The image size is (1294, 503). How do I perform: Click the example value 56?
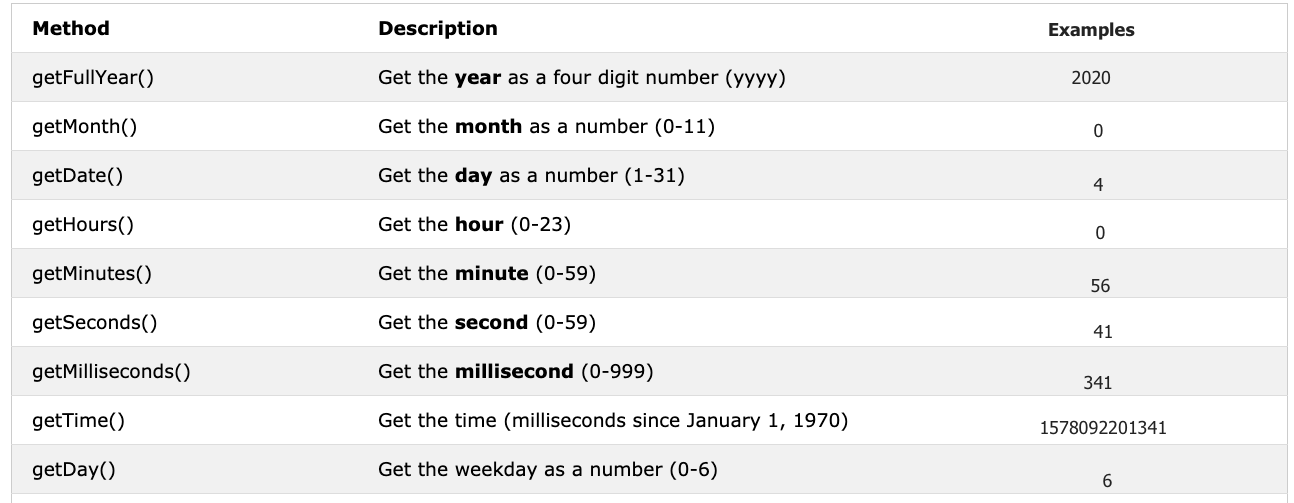[x=1100, y=286]
